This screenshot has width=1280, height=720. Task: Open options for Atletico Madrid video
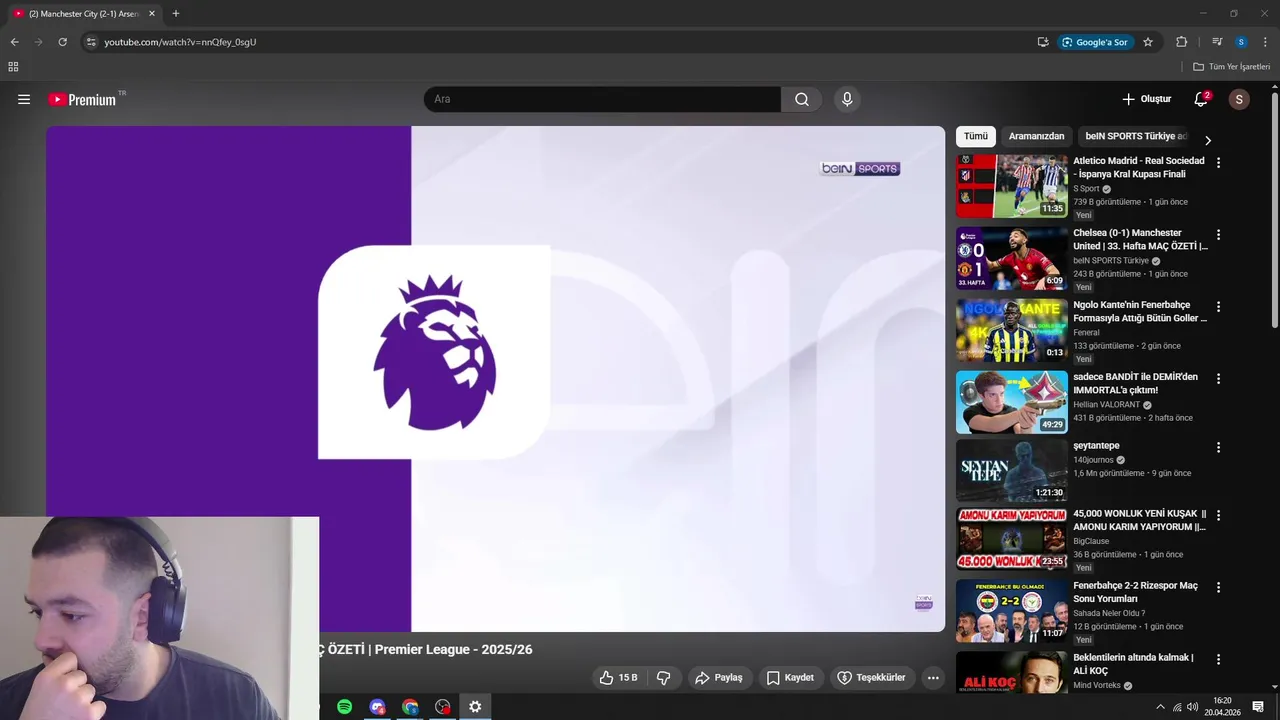[1218, 162]
